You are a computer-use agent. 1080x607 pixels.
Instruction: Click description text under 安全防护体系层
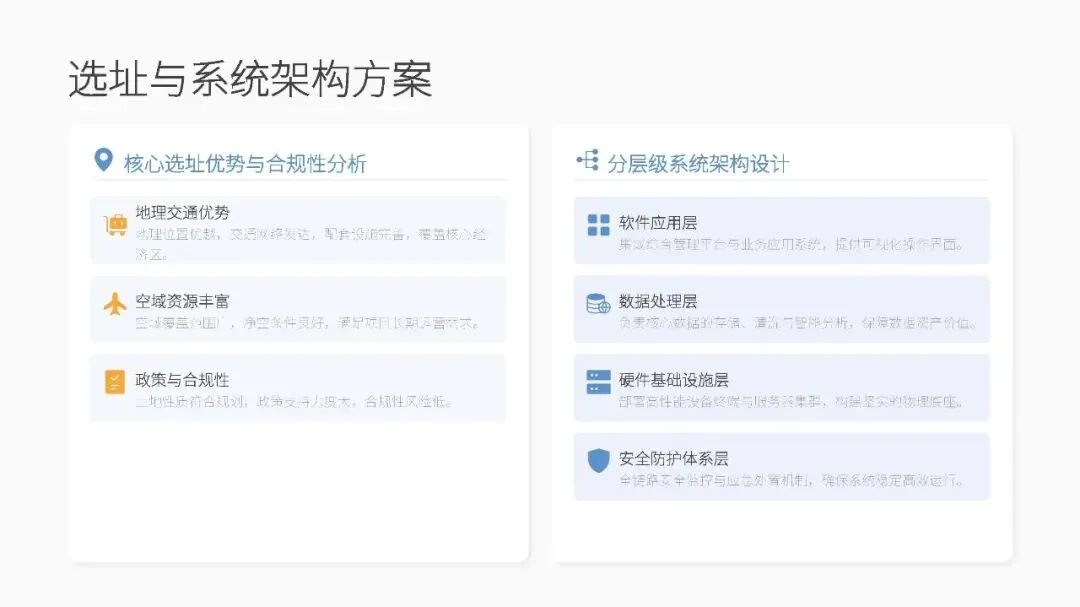(x=791, y=480)
